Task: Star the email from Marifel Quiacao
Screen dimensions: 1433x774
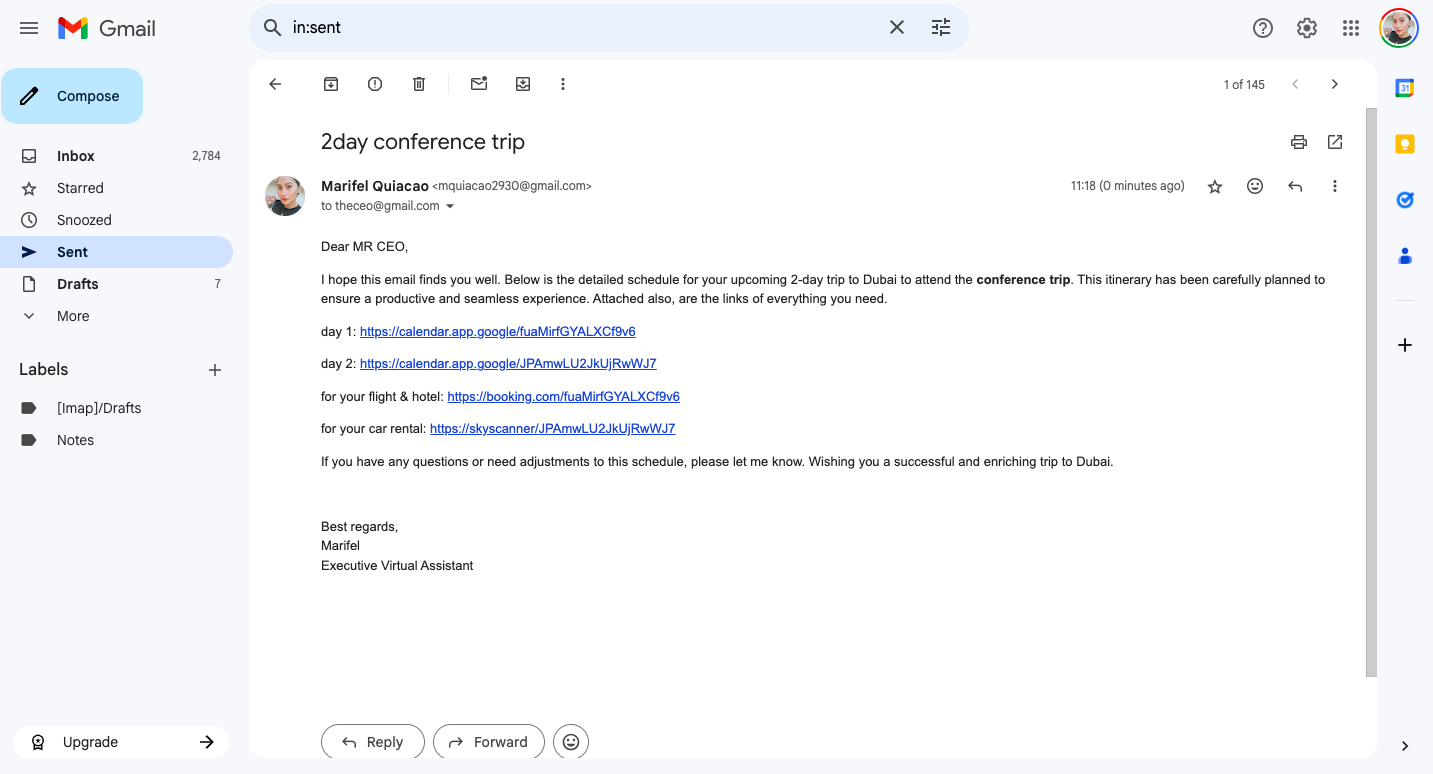Action: pyautogui.click(x=1215, y=186)
